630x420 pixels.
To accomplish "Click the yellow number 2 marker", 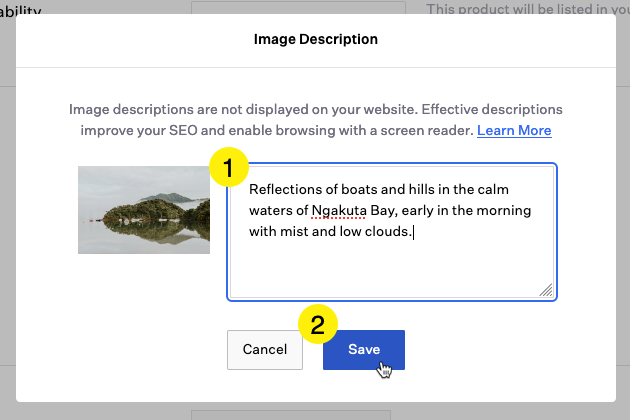I will coord(317,325).
